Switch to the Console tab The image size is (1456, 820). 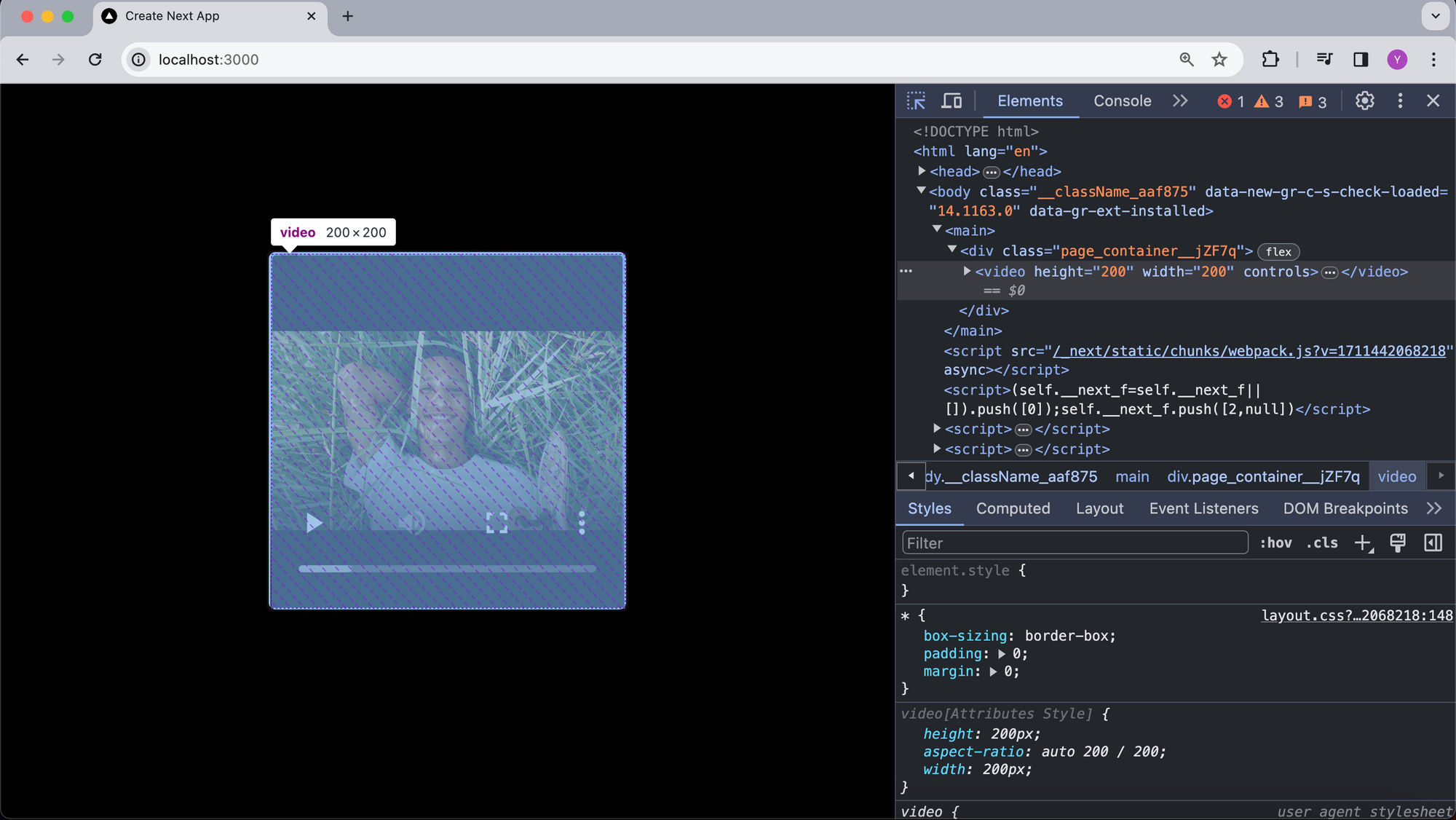(1122, 101)
